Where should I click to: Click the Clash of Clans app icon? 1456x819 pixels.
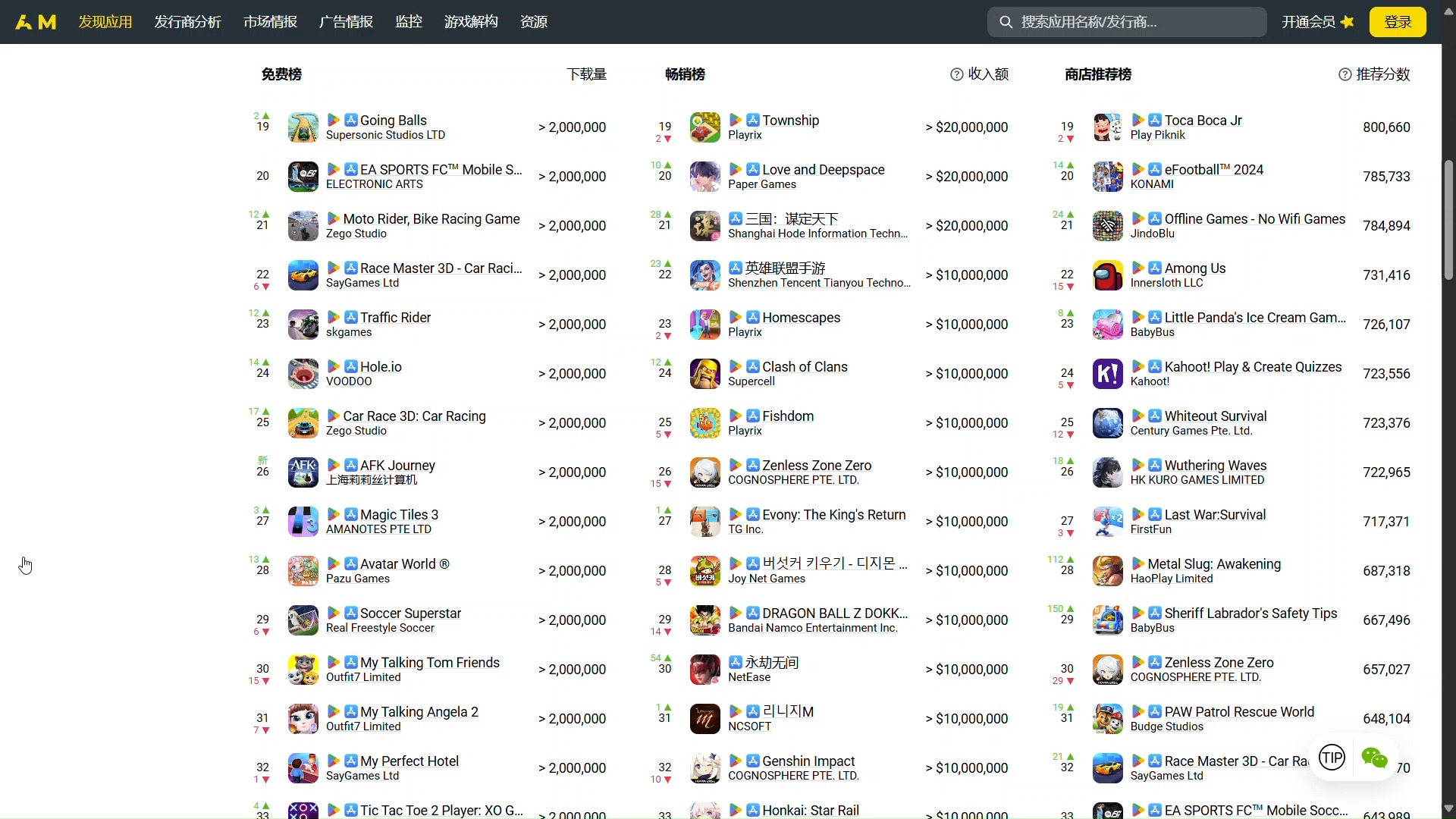click(705, 374)
